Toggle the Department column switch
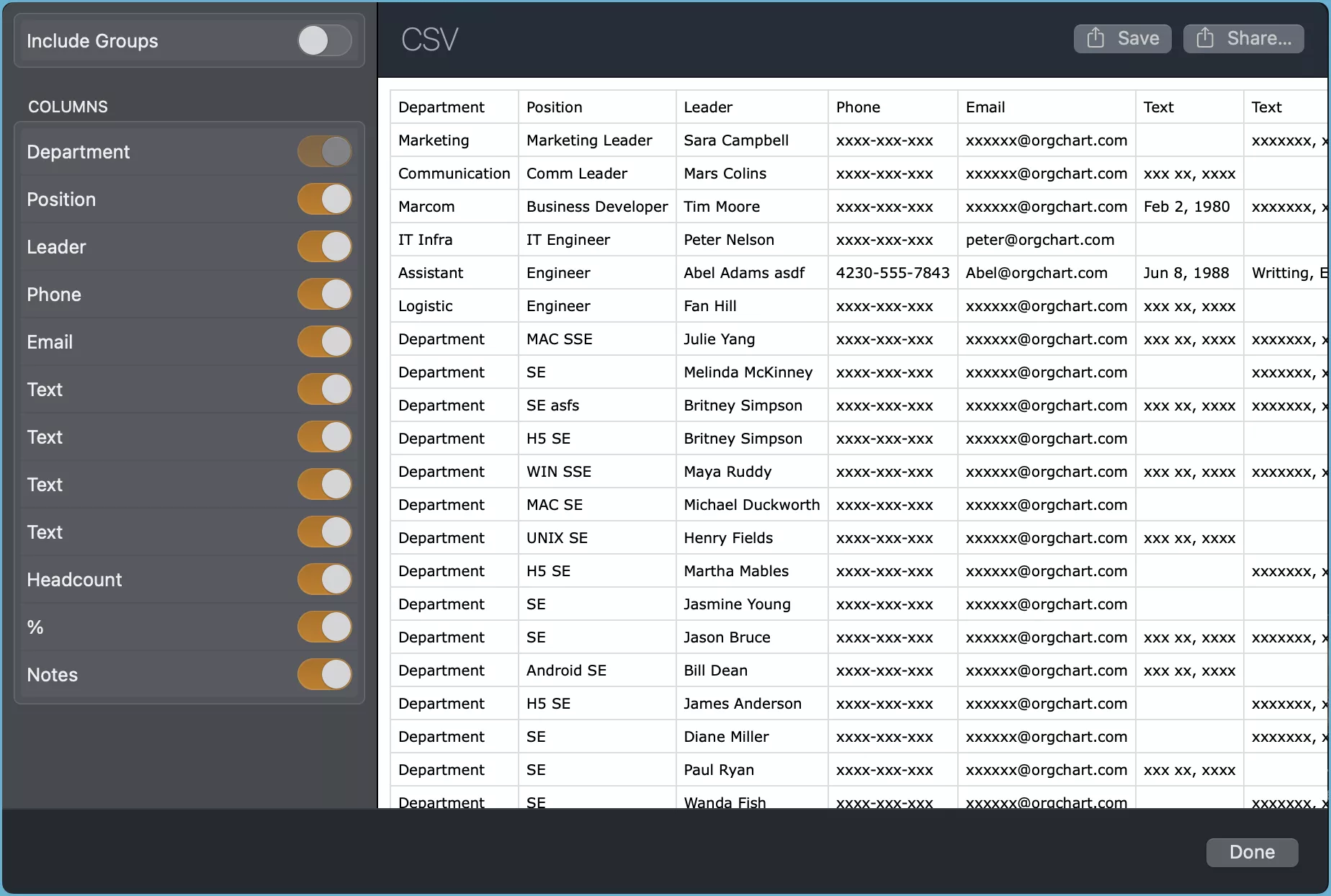 coord(325,152)
